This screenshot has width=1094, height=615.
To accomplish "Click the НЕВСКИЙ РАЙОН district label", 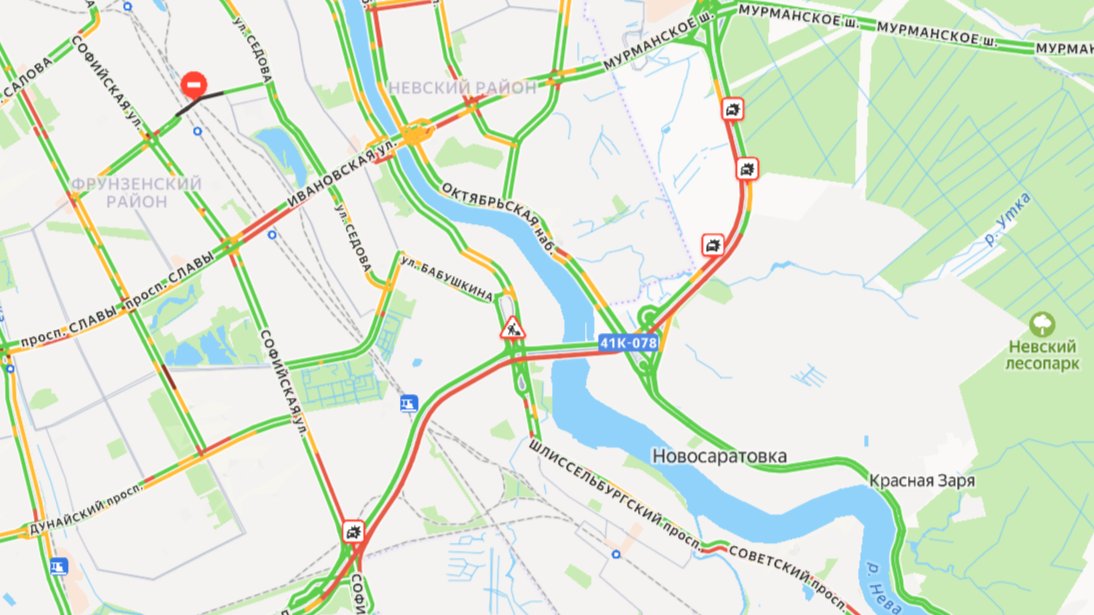I will pos(463,88).
